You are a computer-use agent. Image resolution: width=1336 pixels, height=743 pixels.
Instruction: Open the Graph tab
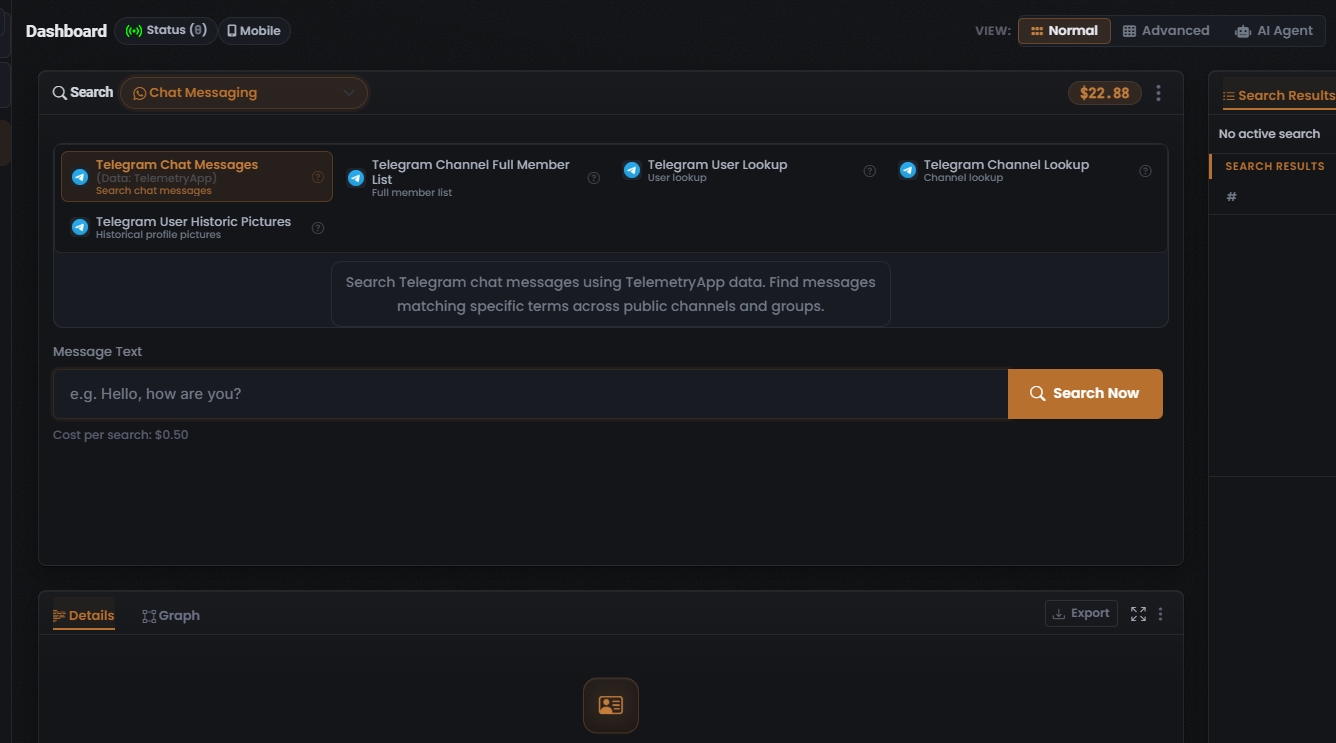(x=171, y=616)
